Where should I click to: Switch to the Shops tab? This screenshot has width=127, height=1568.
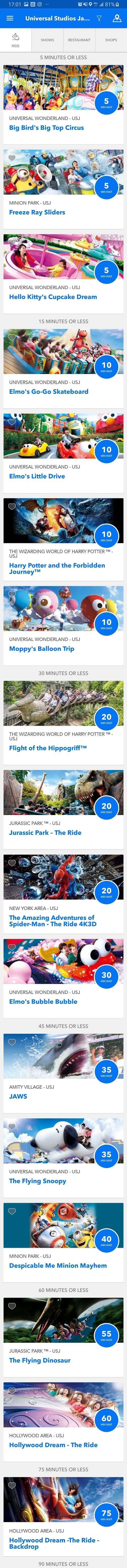[x=111, y=40]
